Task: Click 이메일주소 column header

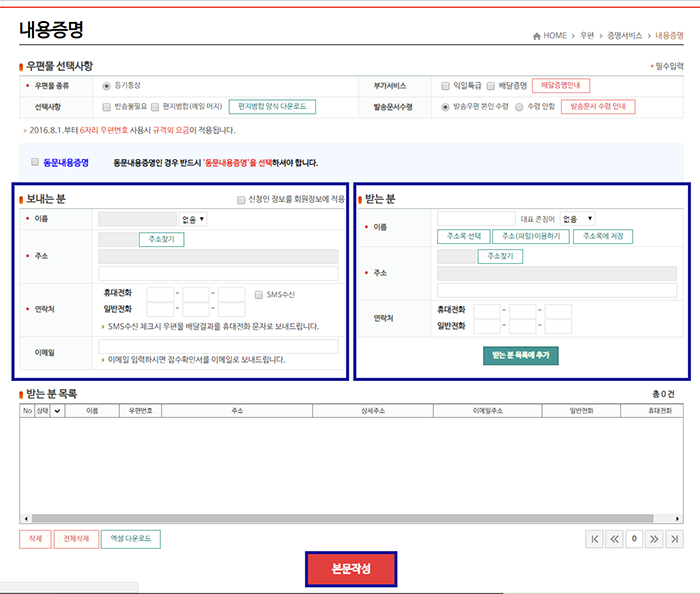Action: pyautogui.click(x=488, y=411)
